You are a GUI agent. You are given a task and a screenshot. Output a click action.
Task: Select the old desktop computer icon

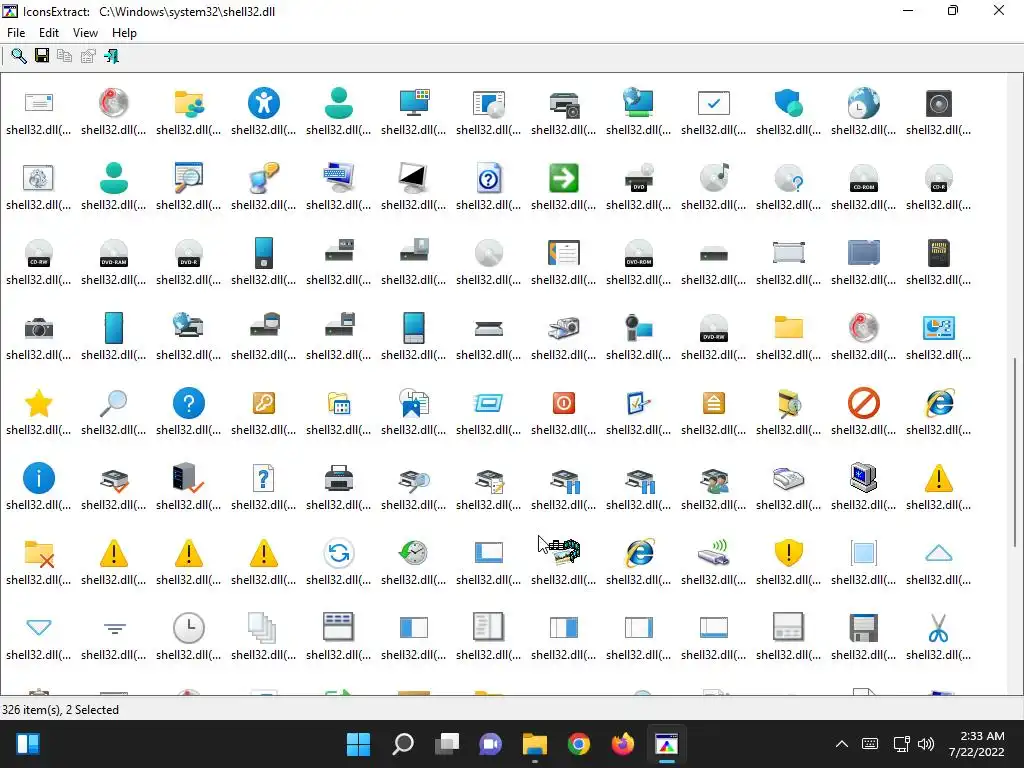click(x=863, y=478)
